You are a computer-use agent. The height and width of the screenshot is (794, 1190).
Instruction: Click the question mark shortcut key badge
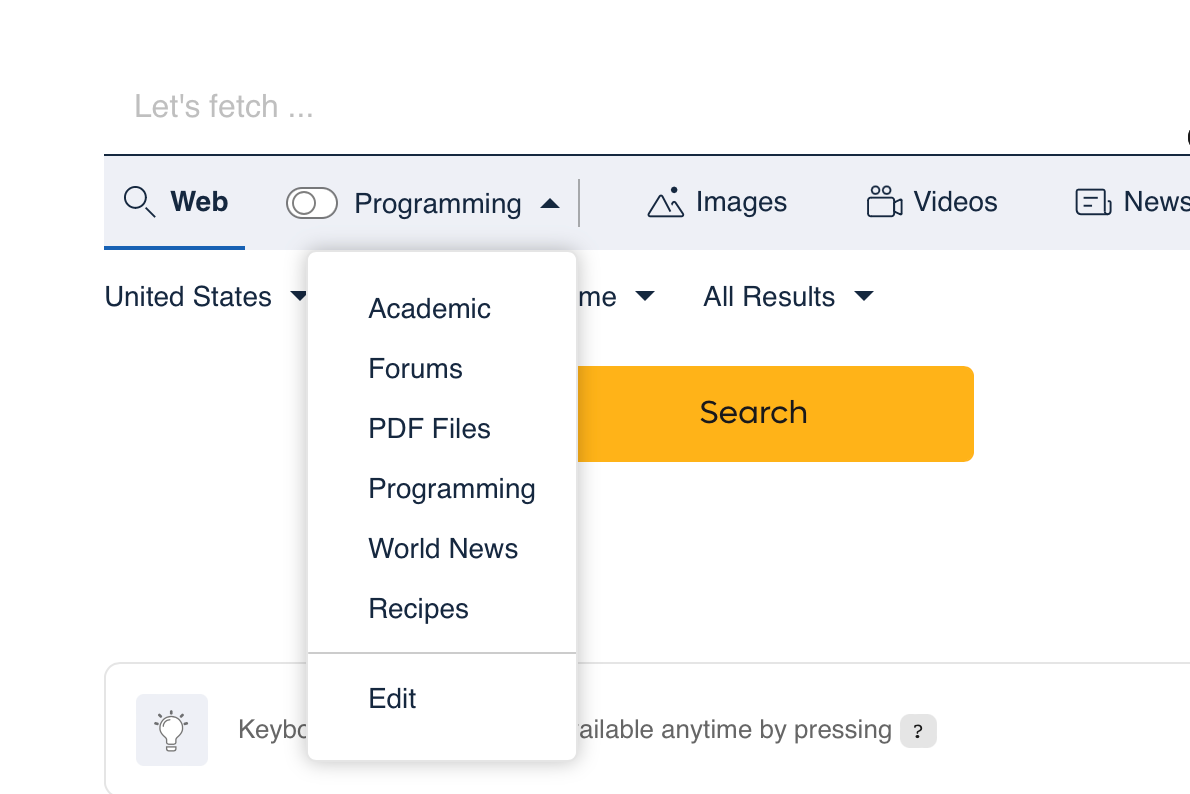pos(918,731)
